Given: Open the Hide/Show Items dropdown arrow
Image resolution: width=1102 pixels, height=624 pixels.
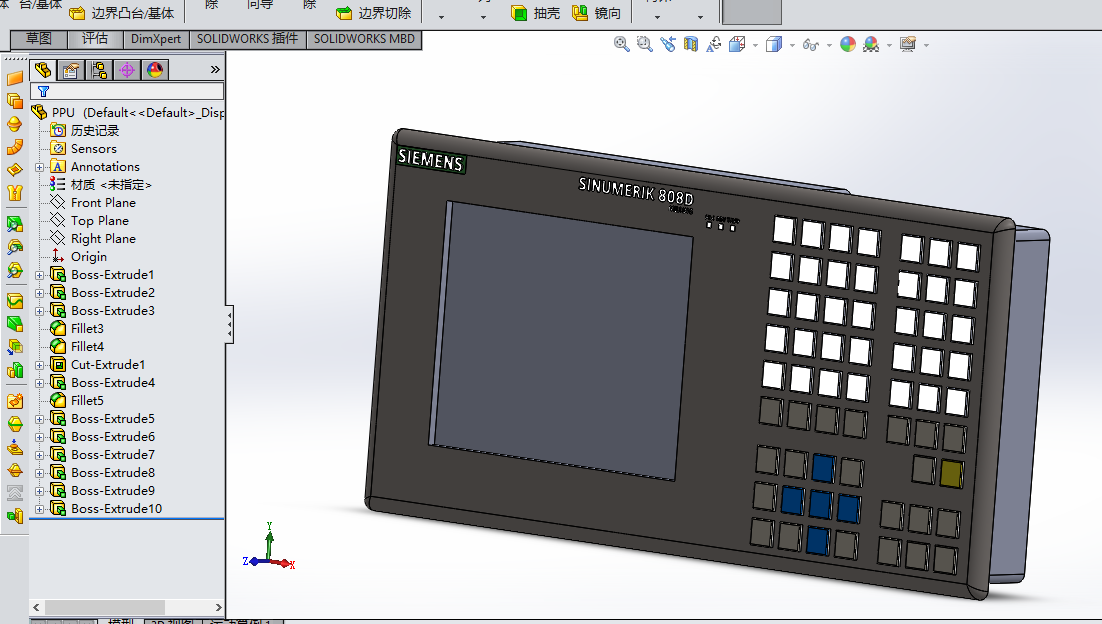Looking at the screenshot, I should click(829, 46).
